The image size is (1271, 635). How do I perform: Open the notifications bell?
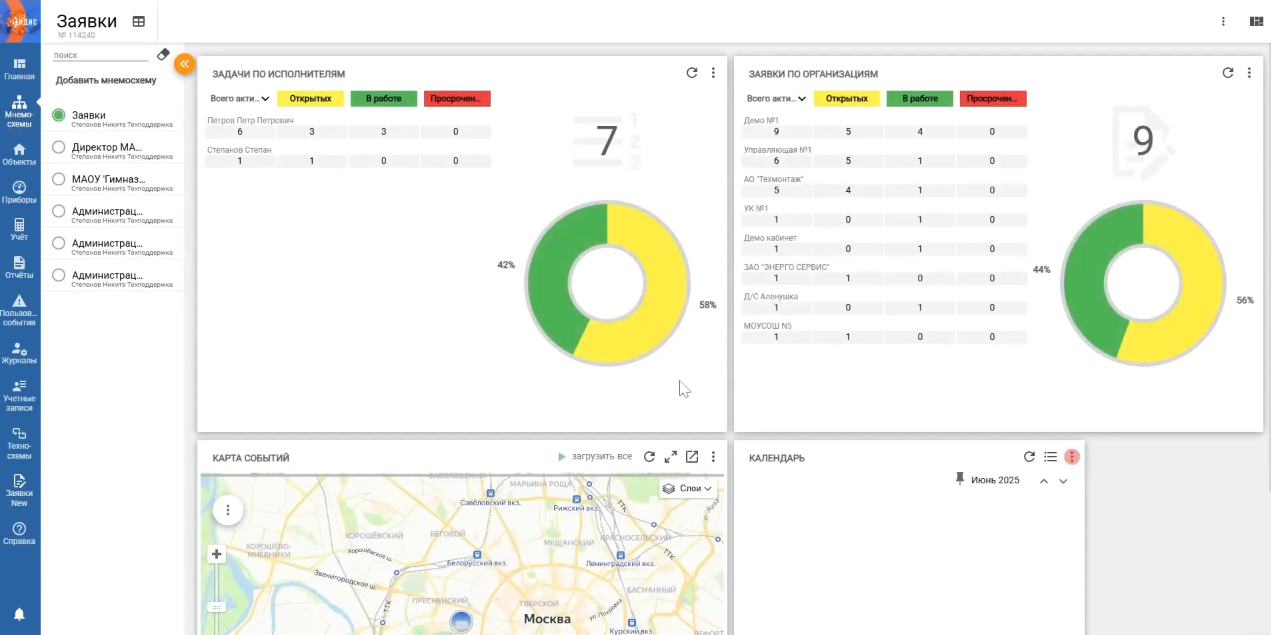[19, 613]
